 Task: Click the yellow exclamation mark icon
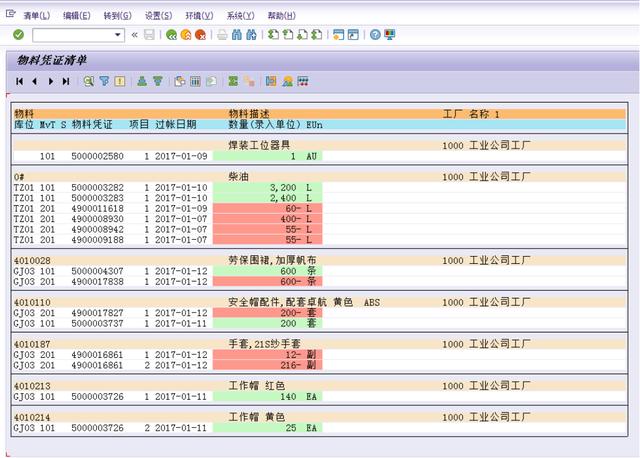120,81
